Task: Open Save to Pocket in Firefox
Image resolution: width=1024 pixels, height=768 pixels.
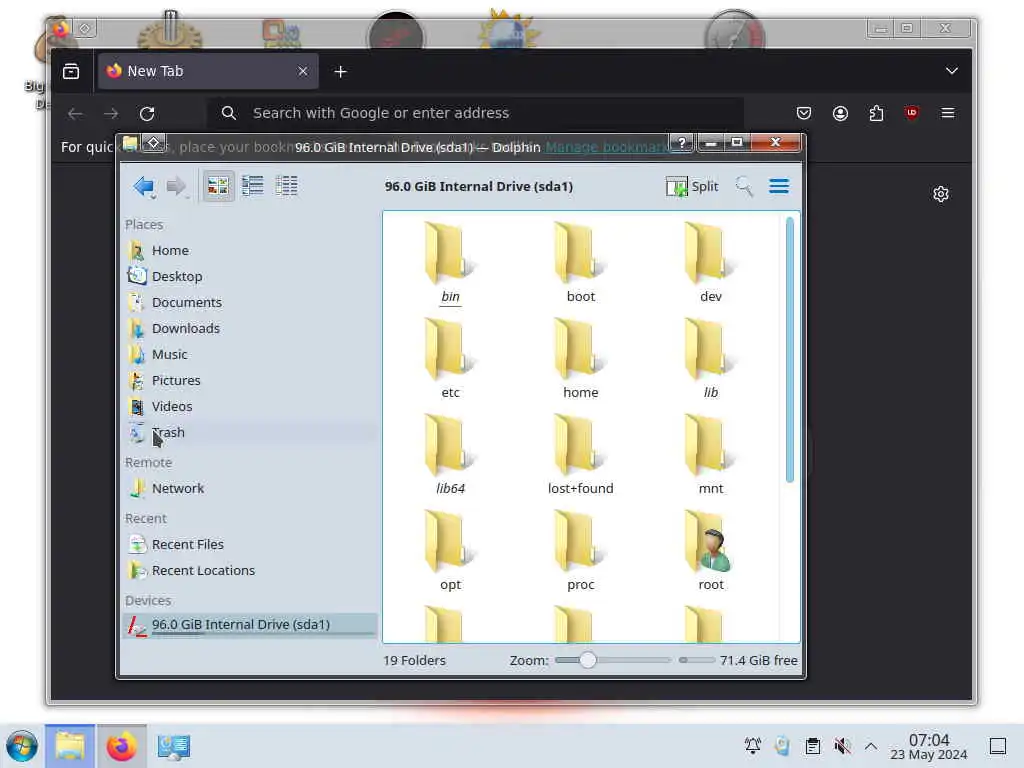Action: click(804, 114)
